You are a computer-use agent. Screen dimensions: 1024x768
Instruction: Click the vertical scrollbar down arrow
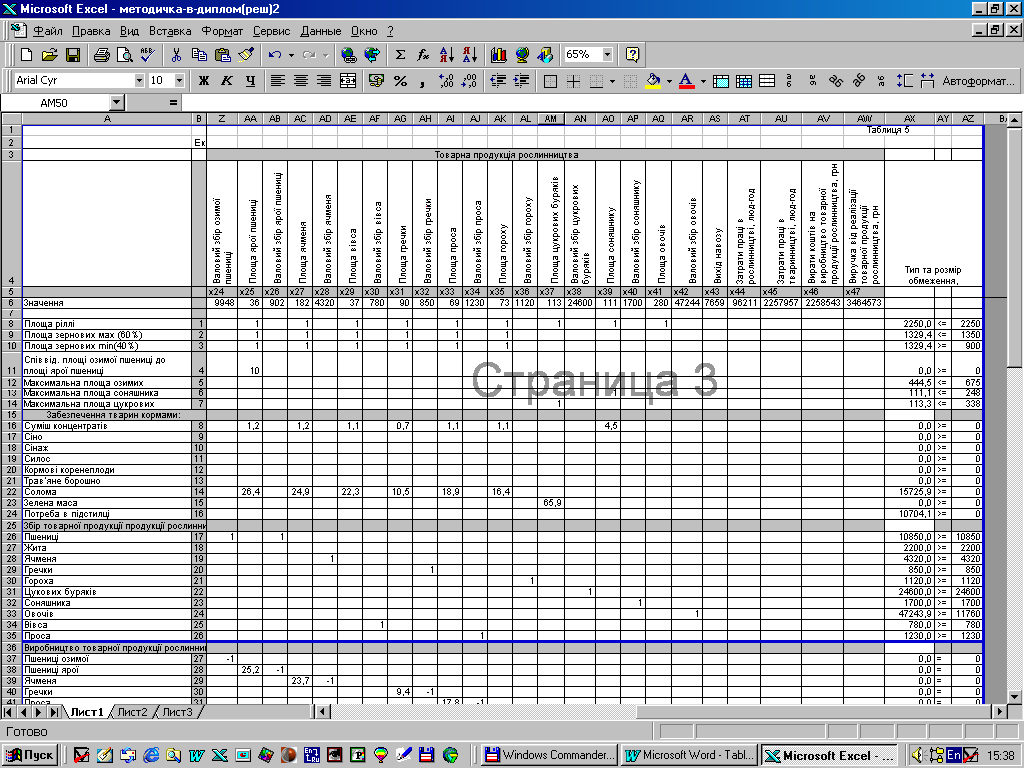[x=1014, y=697]
